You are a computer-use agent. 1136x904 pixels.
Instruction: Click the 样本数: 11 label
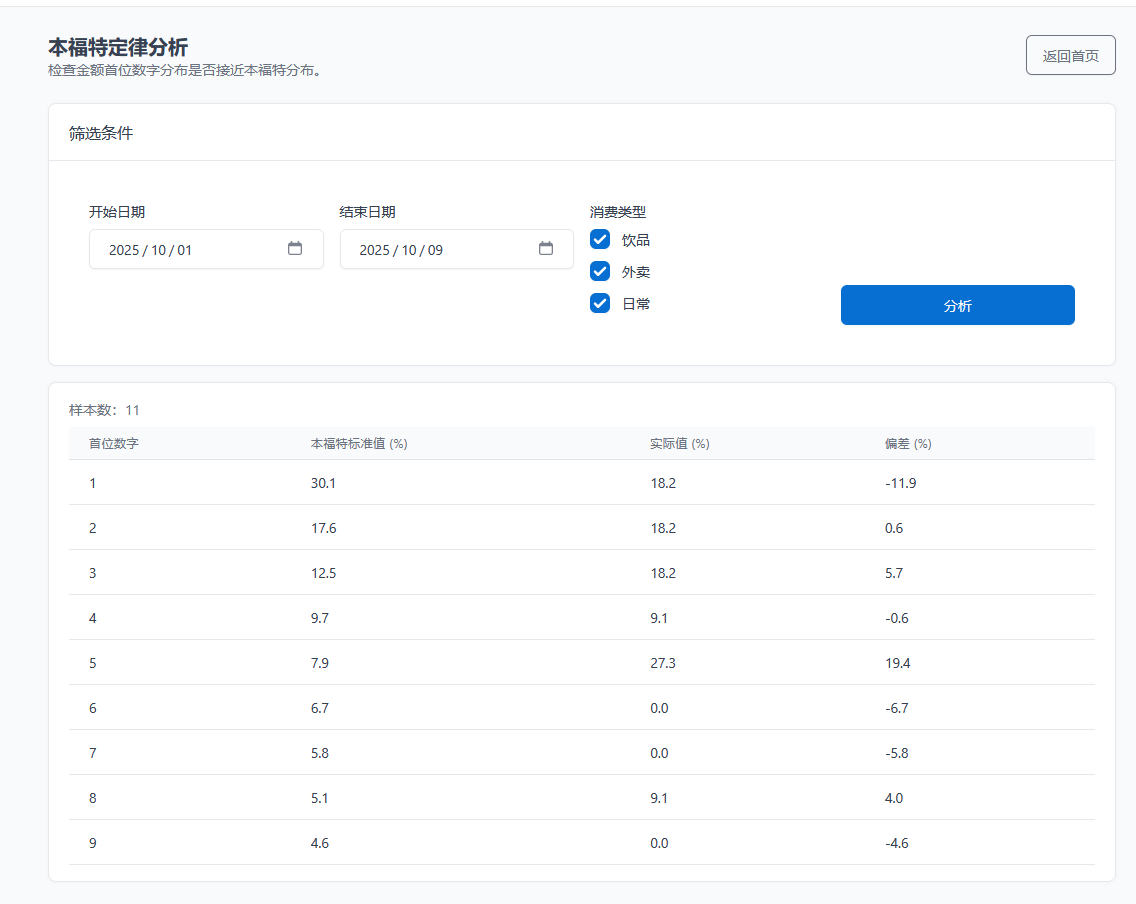coord(105,410)
